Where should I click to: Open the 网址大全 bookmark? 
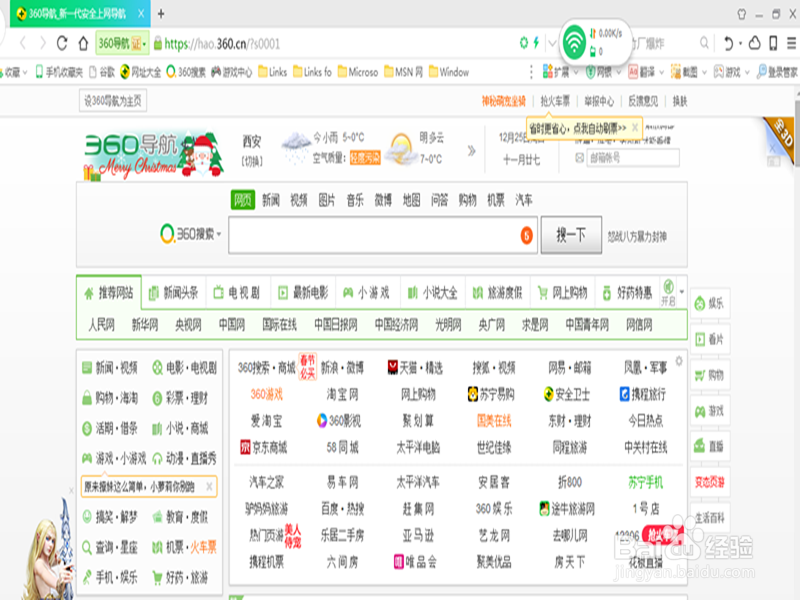[x=140, y=72]
